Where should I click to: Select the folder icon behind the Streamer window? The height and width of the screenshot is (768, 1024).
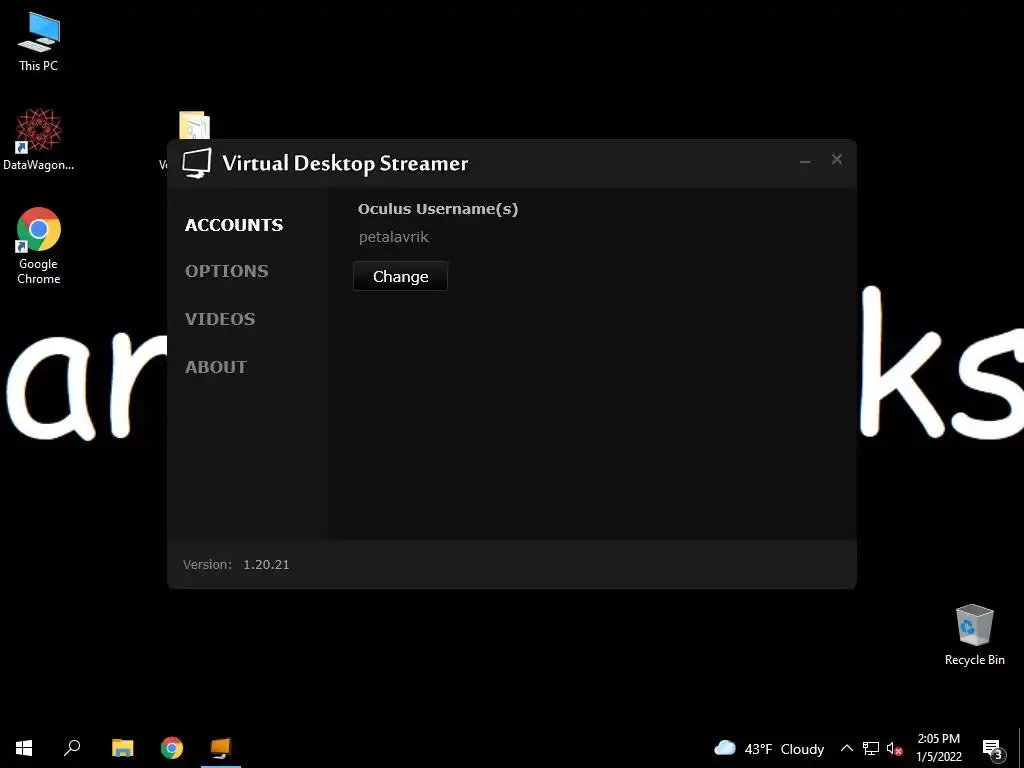tap(195, 125)
